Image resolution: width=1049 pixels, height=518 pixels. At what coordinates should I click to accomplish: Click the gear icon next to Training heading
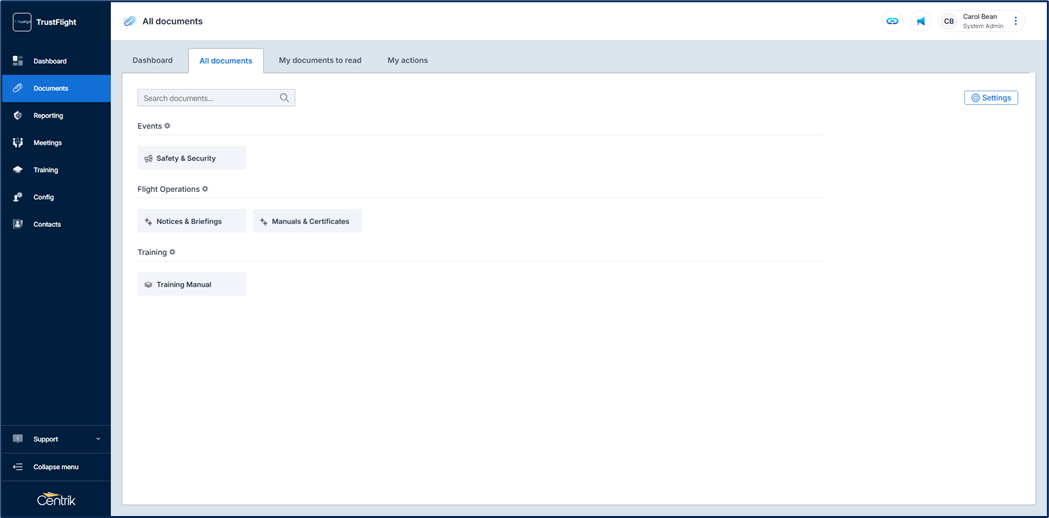[x=172, y=252]
